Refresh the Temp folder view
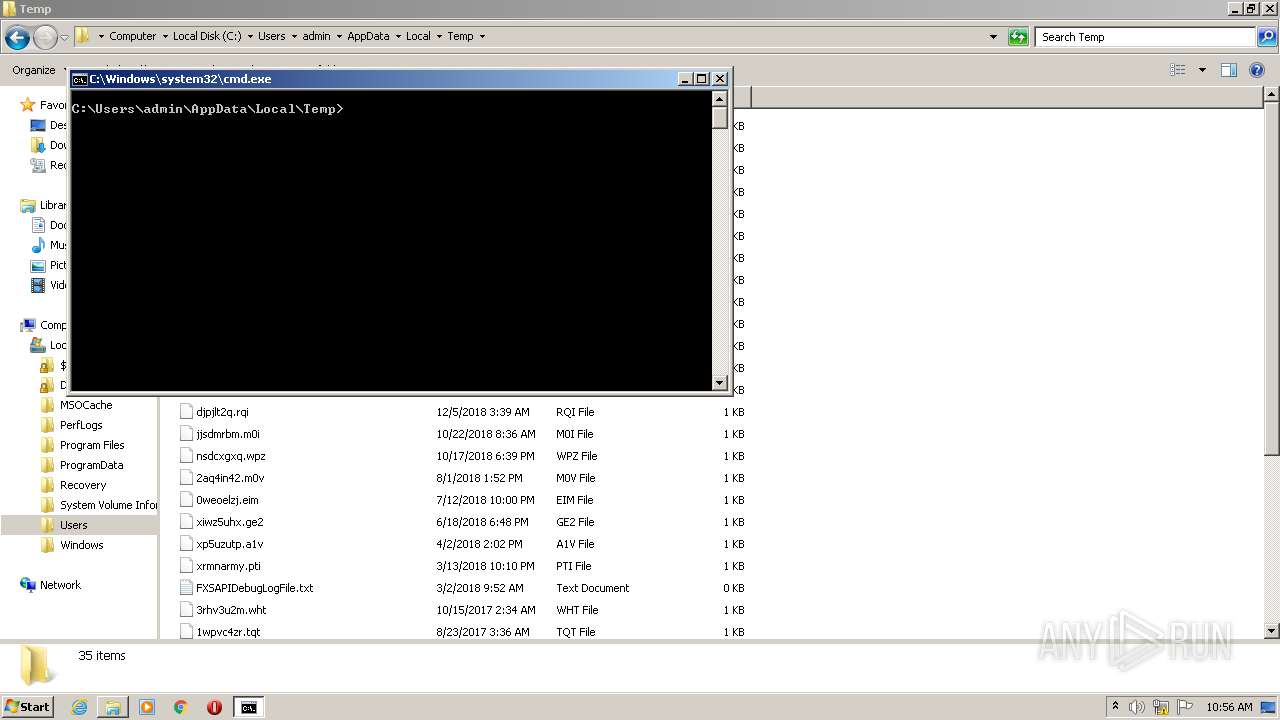 click(x=1018, y=37)
